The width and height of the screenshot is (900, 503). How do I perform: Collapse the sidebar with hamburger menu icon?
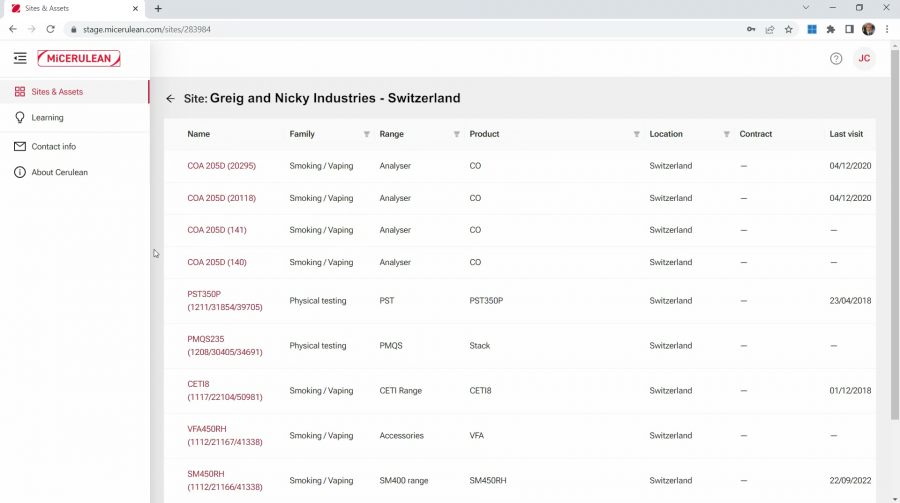pos(20,58)
